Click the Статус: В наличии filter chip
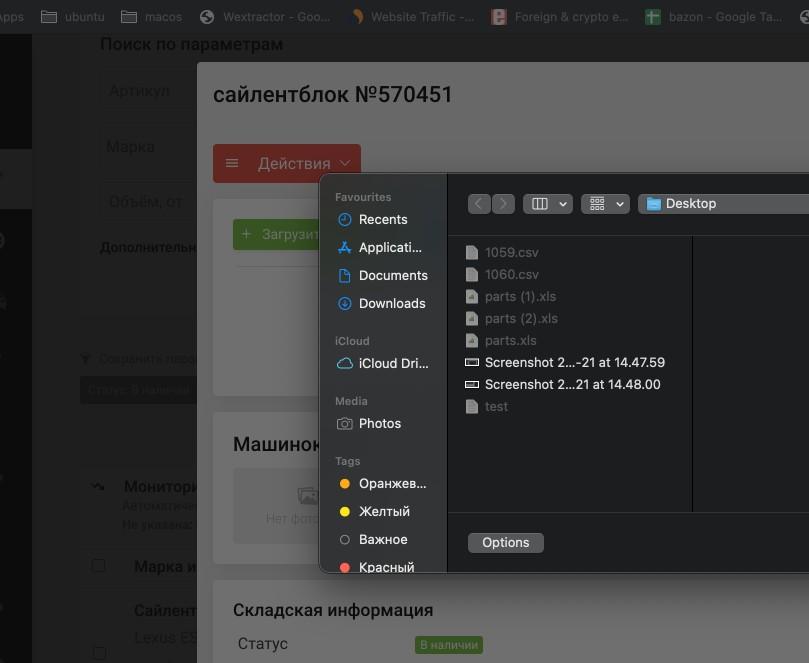 pyautogui.click(x=138, y=390)
